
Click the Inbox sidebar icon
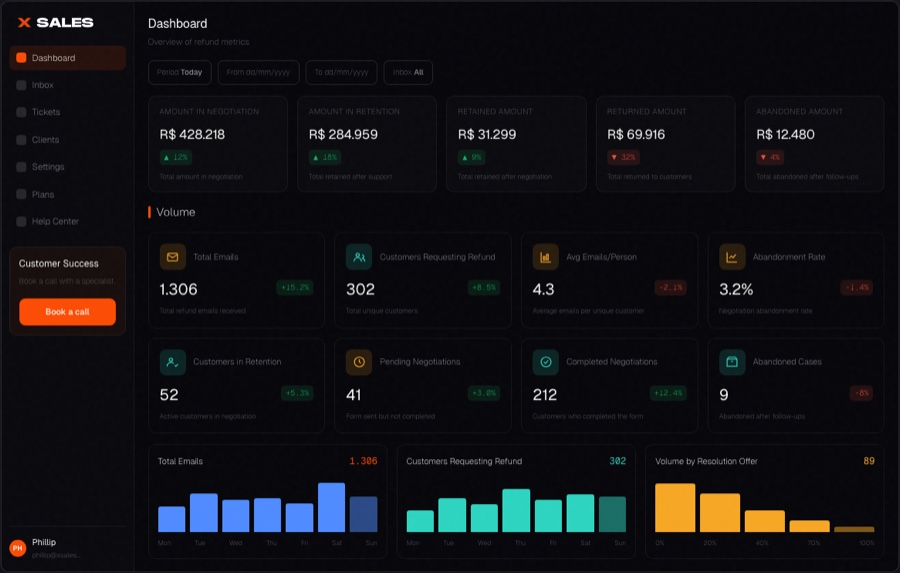point(21,85)
